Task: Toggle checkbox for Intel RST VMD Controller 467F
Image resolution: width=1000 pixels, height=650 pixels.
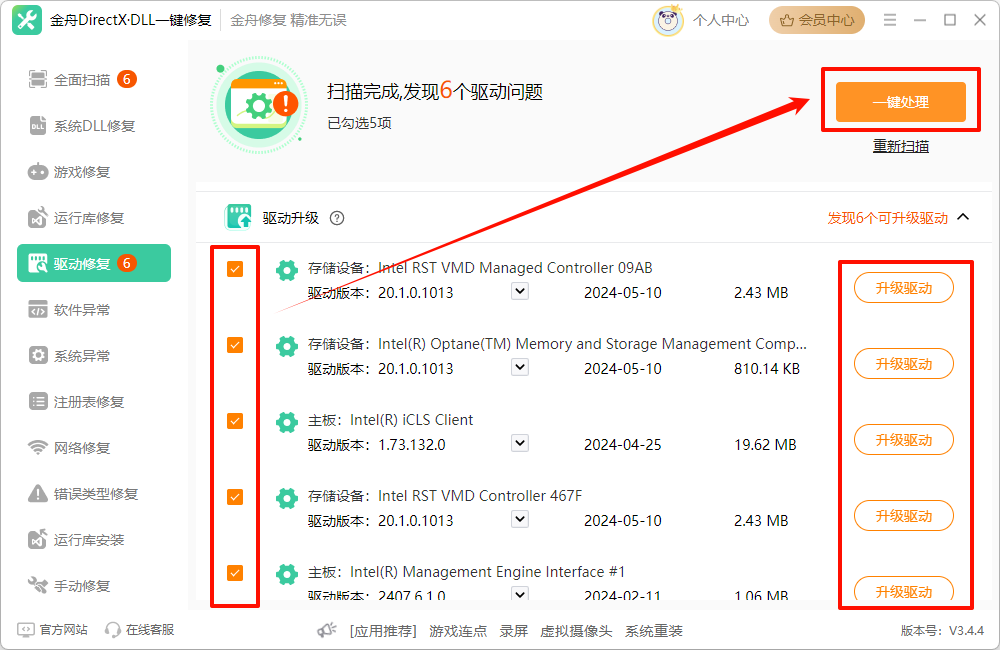Action: pyautogui.click(x=235, y=497)
